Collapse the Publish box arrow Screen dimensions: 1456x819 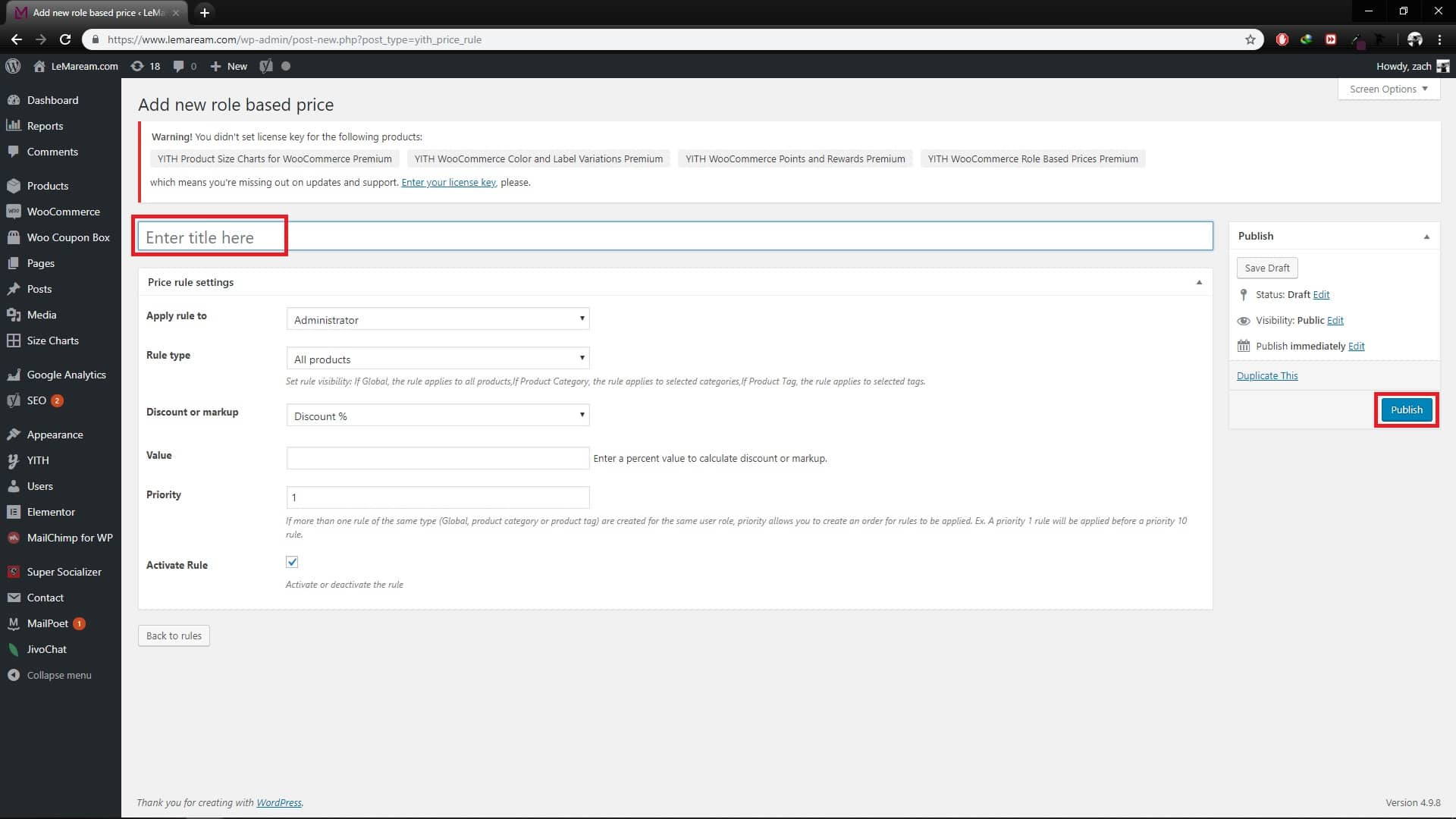(x=1426, y=237)
